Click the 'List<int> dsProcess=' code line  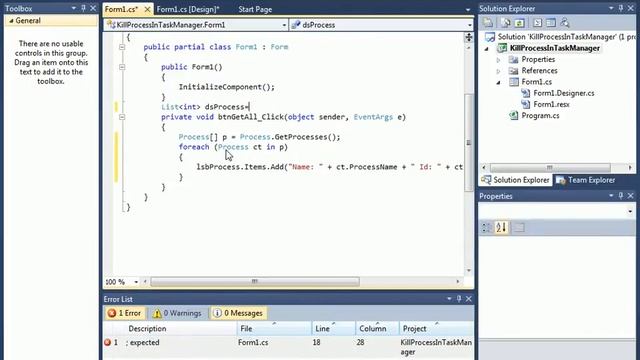pos(205,107)
